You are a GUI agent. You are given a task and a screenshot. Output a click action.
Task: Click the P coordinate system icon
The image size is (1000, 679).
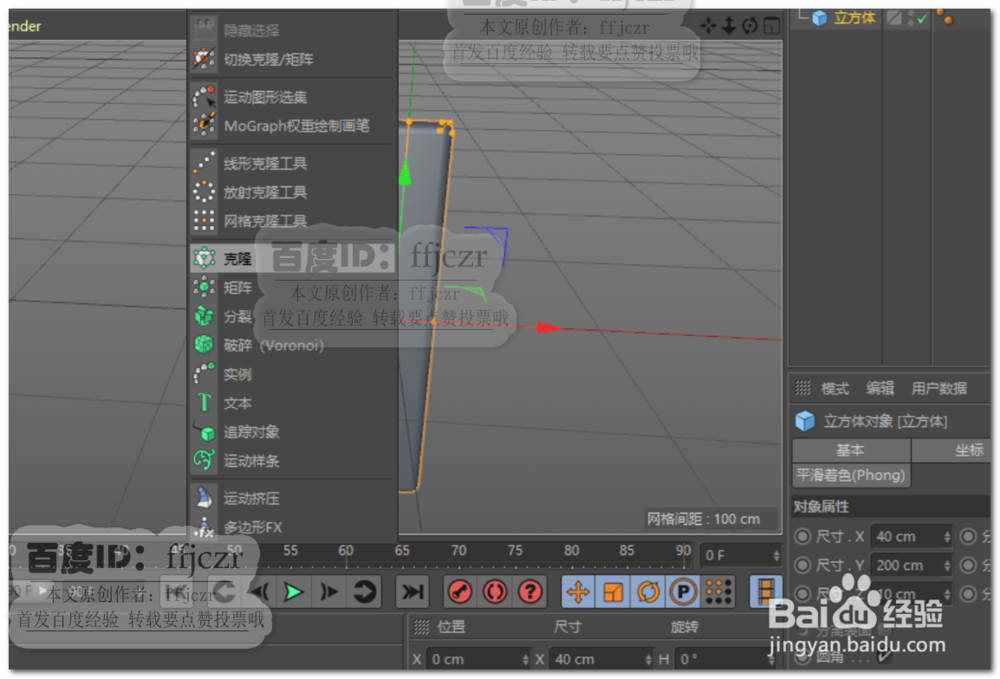click(x=683, y=592)
